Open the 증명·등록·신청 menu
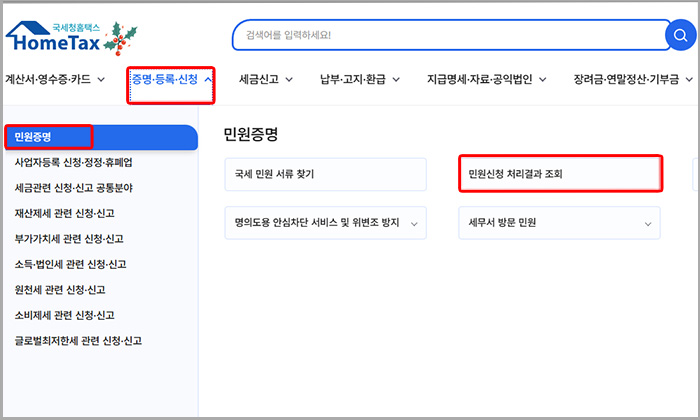700x420 pixels. 164,79
